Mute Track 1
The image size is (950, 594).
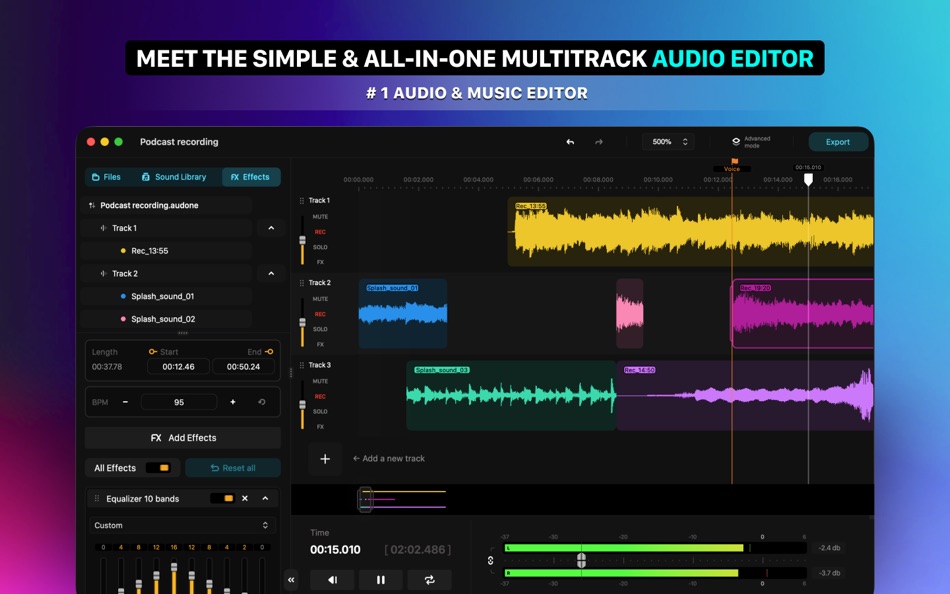pyautogui.click(x=322, y=216)
